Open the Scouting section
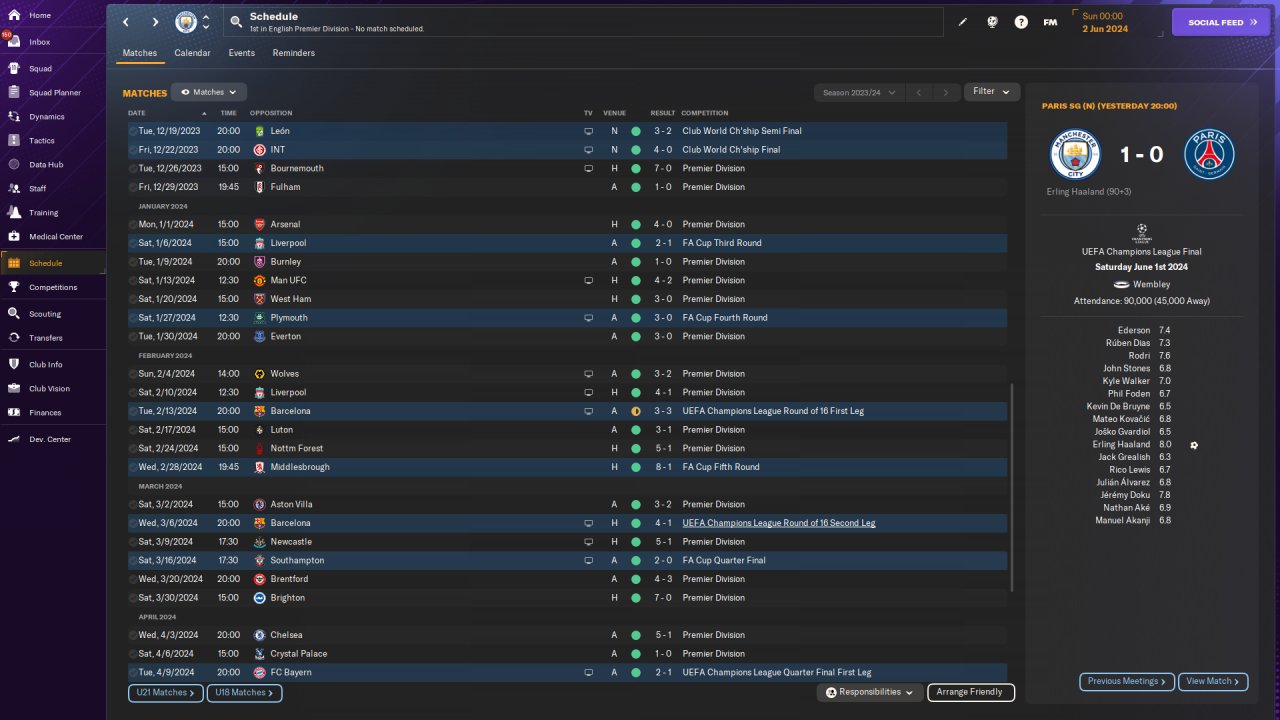Image resolution: width=1280 pixels, height=720 pixels. click(45, 314)
